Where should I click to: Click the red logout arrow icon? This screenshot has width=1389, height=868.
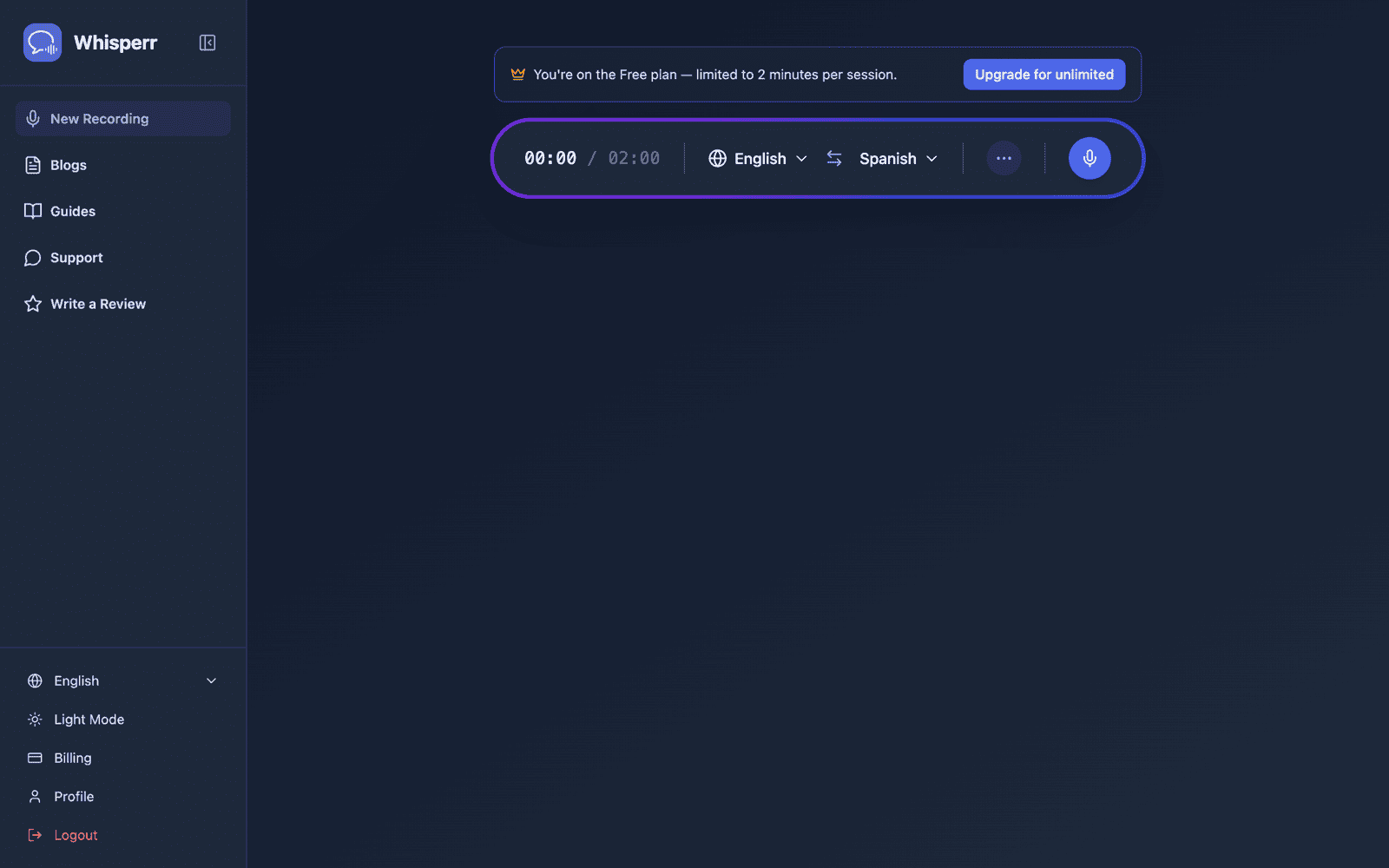35,835
